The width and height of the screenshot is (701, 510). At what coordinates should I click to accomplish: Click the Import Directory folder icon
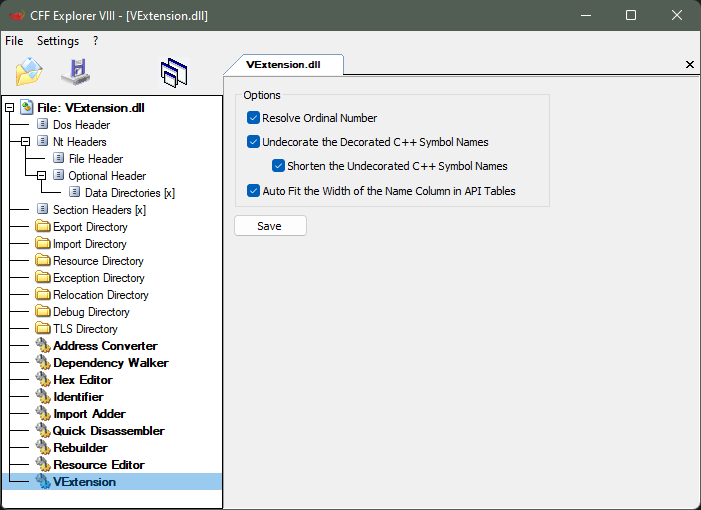point(43,243)
